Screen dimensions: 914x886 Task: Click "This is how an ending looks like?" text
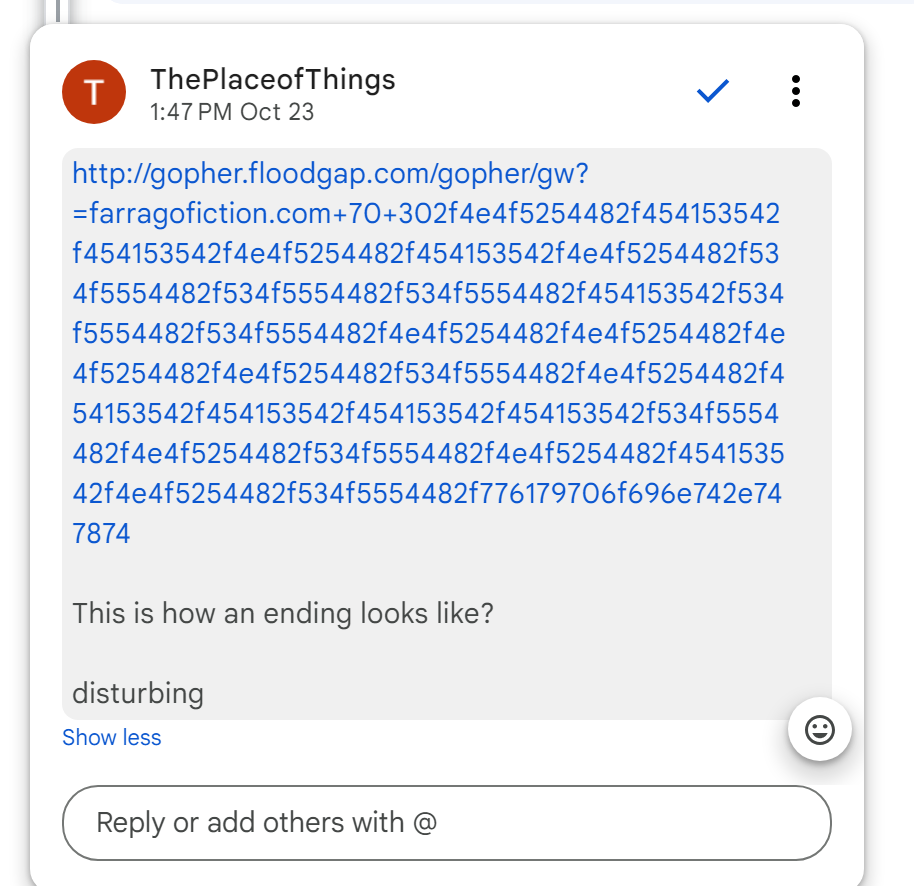[283, 612]
